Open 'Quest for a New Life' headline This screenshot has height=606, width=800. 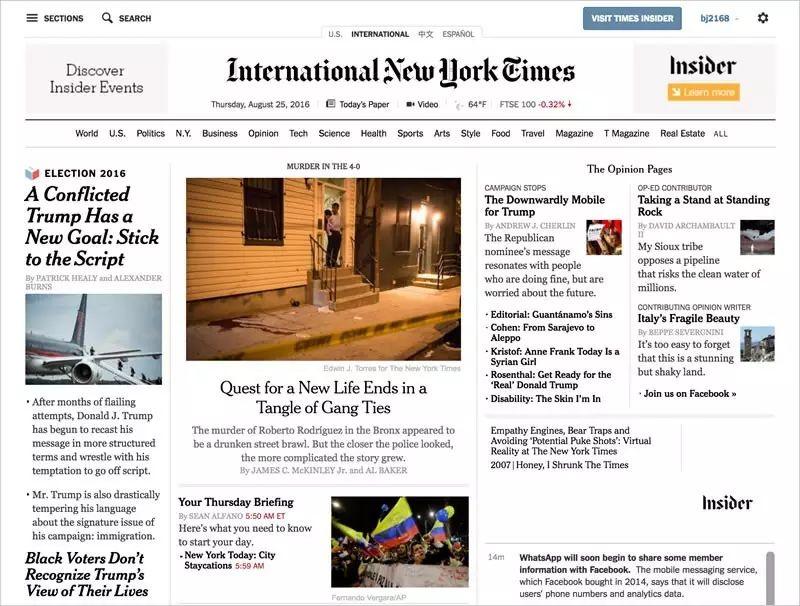323,397
